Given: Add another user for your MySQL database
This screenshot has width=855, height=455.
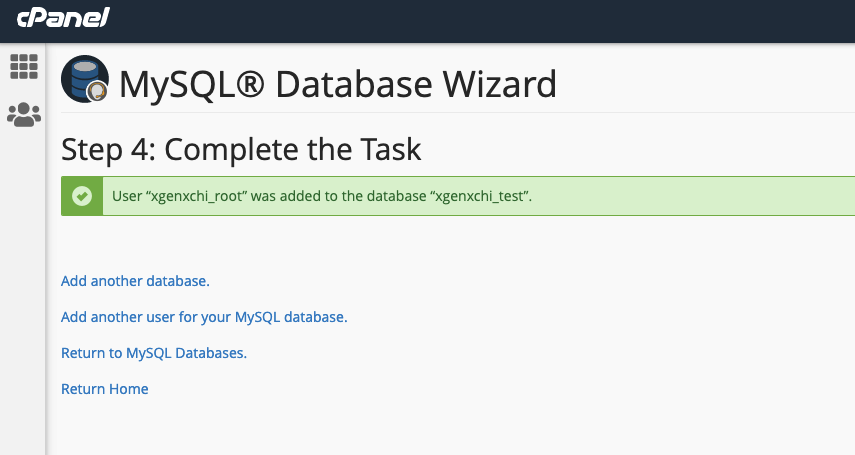Looking at the screenshot, I should (x=204, y=317).
